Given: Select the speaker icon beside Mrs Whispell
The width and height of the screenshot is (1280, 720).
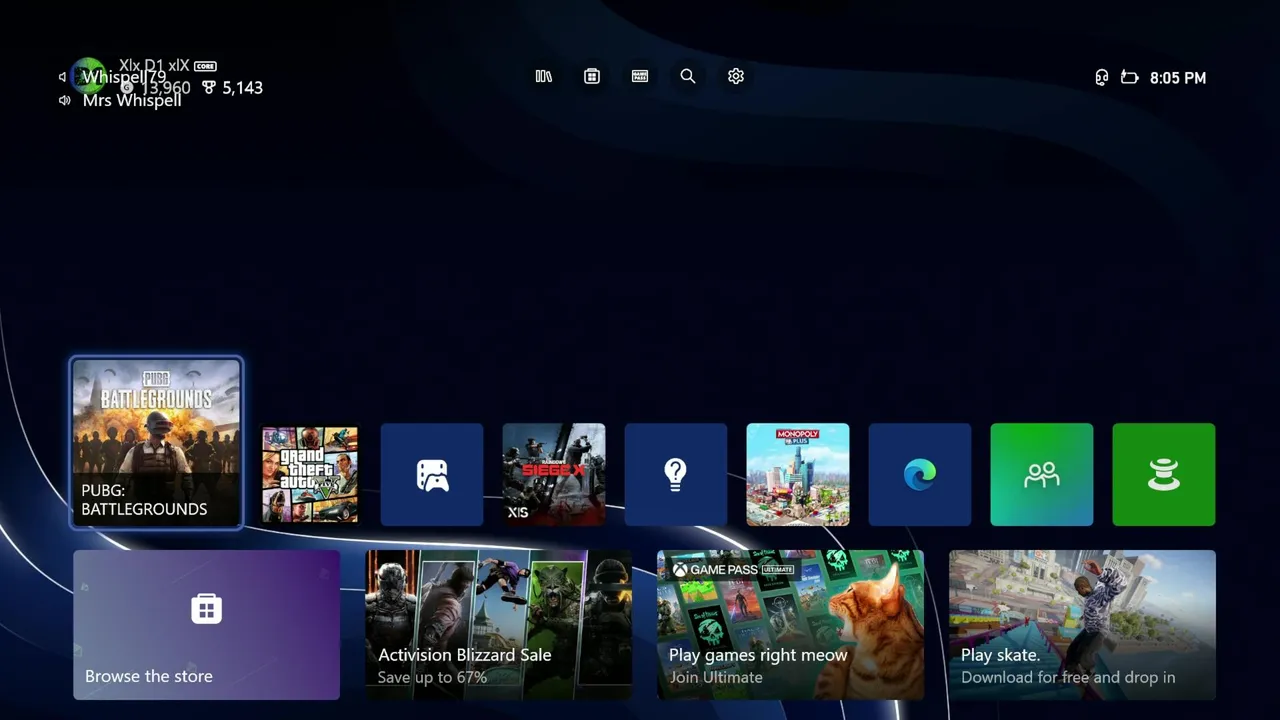Looking at the screenshot, I should [x=64, y=100].
